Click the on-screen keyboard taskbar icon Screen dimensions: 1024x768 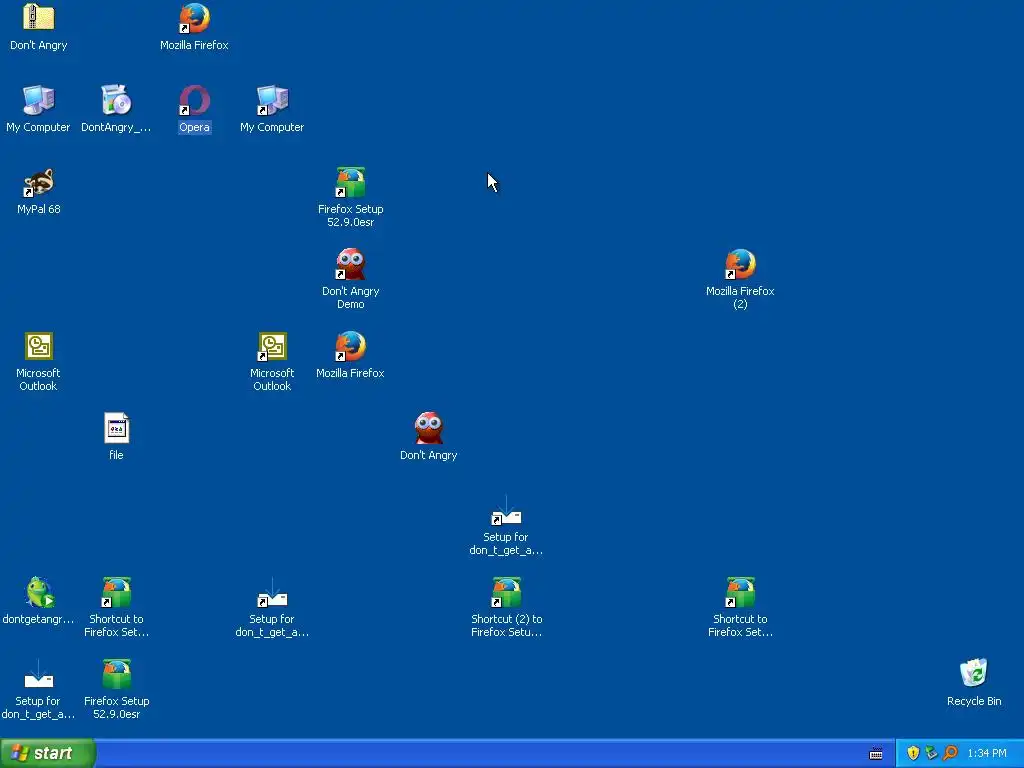(876, 754)
